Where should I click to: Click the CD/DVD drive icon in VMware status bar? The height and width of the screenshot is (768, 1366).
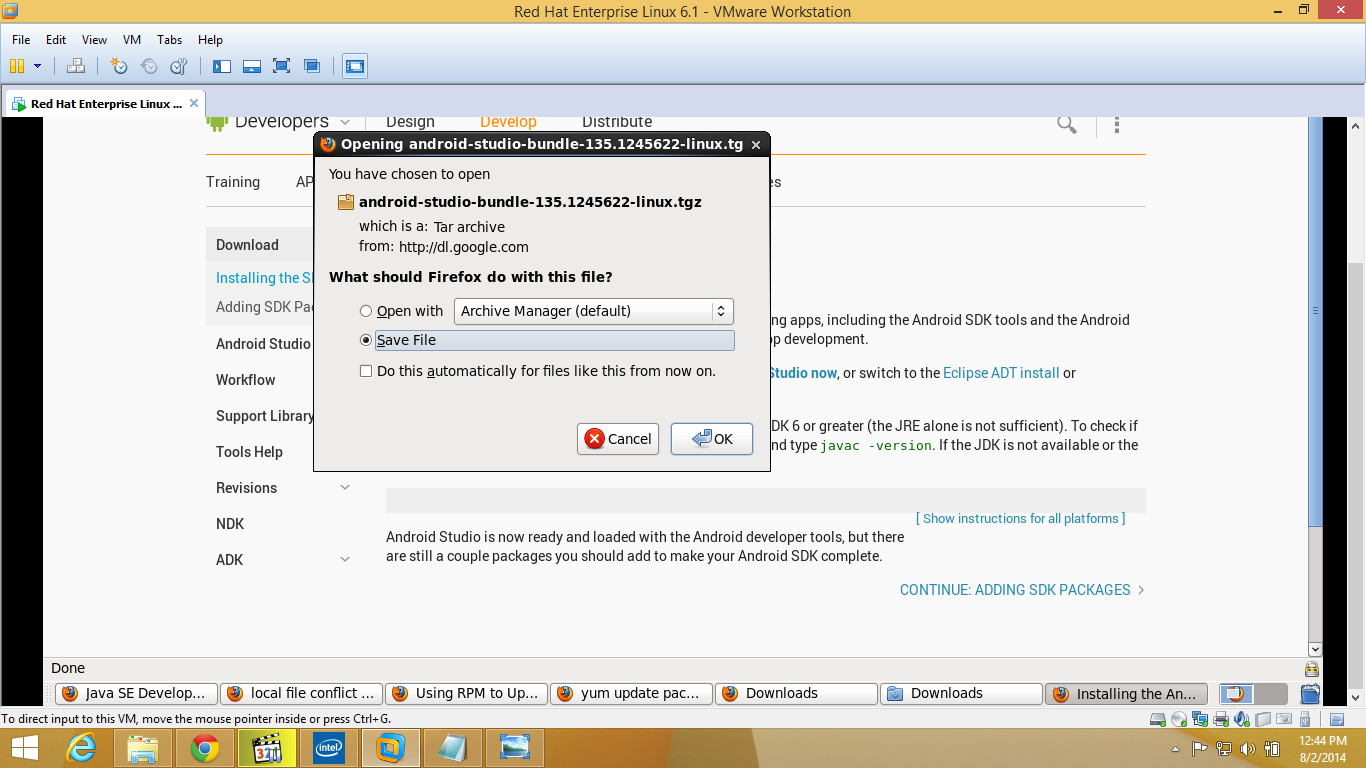pyautogui.click(x=1179, y=719)
